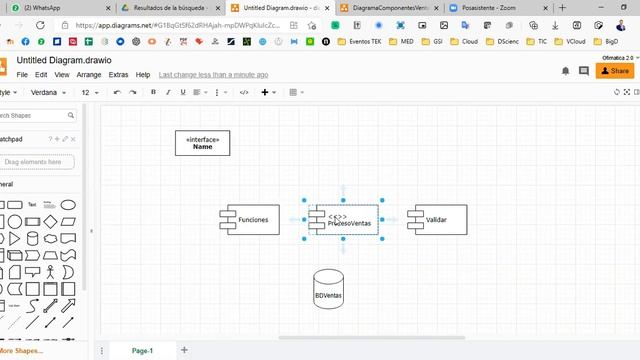Screen dimensions: 640x360
Task: Open the Edit menu
Action: (x=41, y=75)
